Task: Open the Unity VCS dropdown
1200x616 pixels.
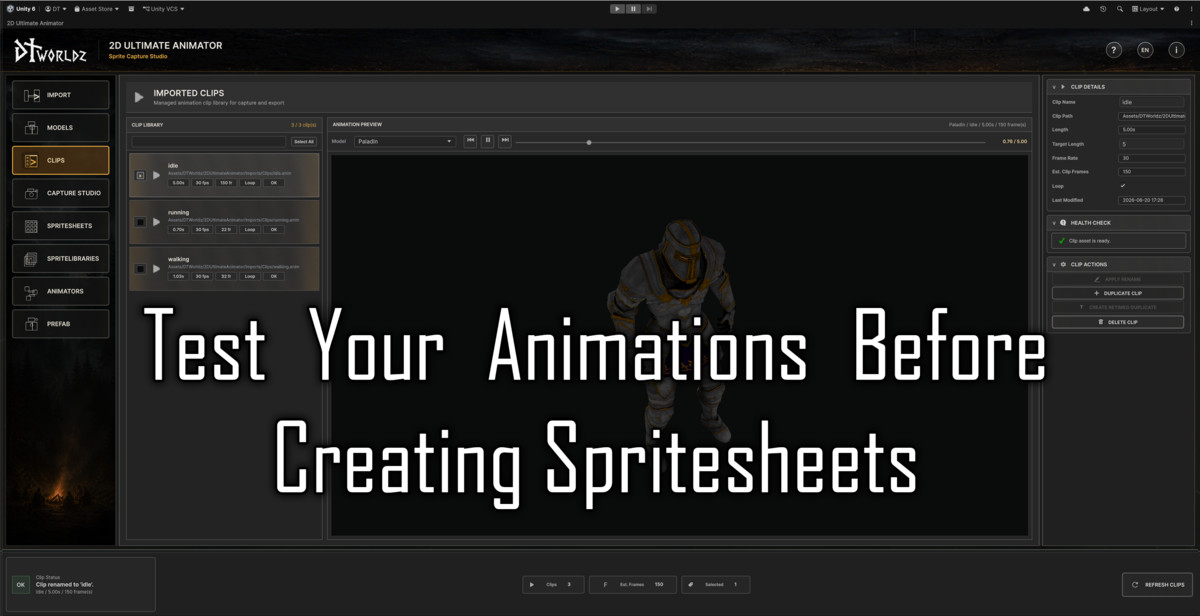Action: pyautogui.click(x=164, y=9)
